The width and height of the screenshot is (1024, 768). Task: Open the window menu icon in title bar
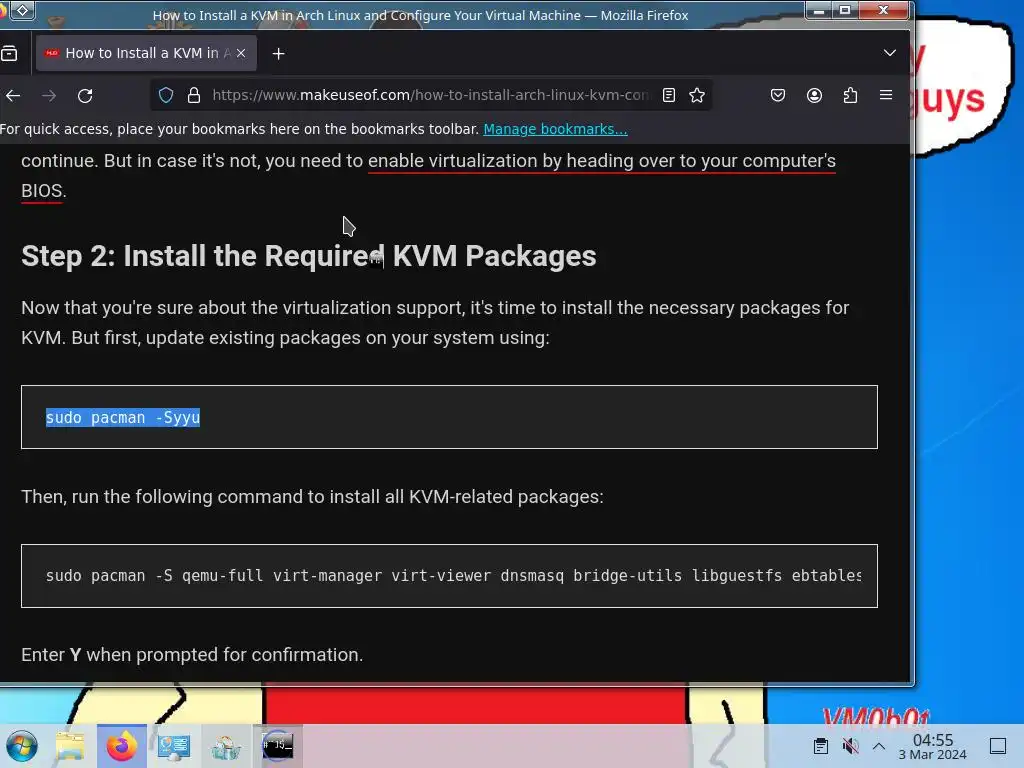22,10
